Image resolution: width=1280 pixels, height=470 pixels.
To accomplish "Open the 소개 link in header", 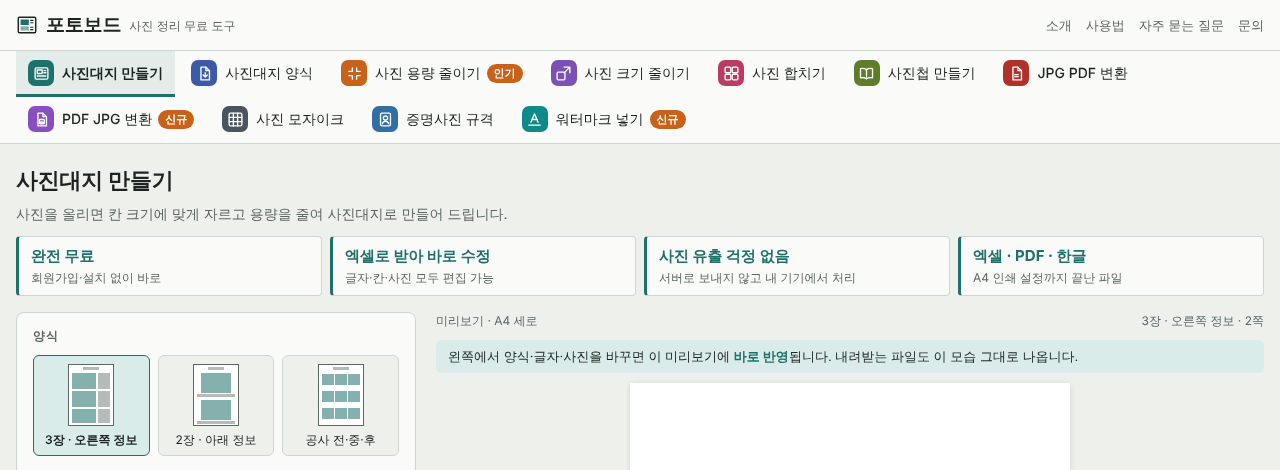I will (1059, 26).
